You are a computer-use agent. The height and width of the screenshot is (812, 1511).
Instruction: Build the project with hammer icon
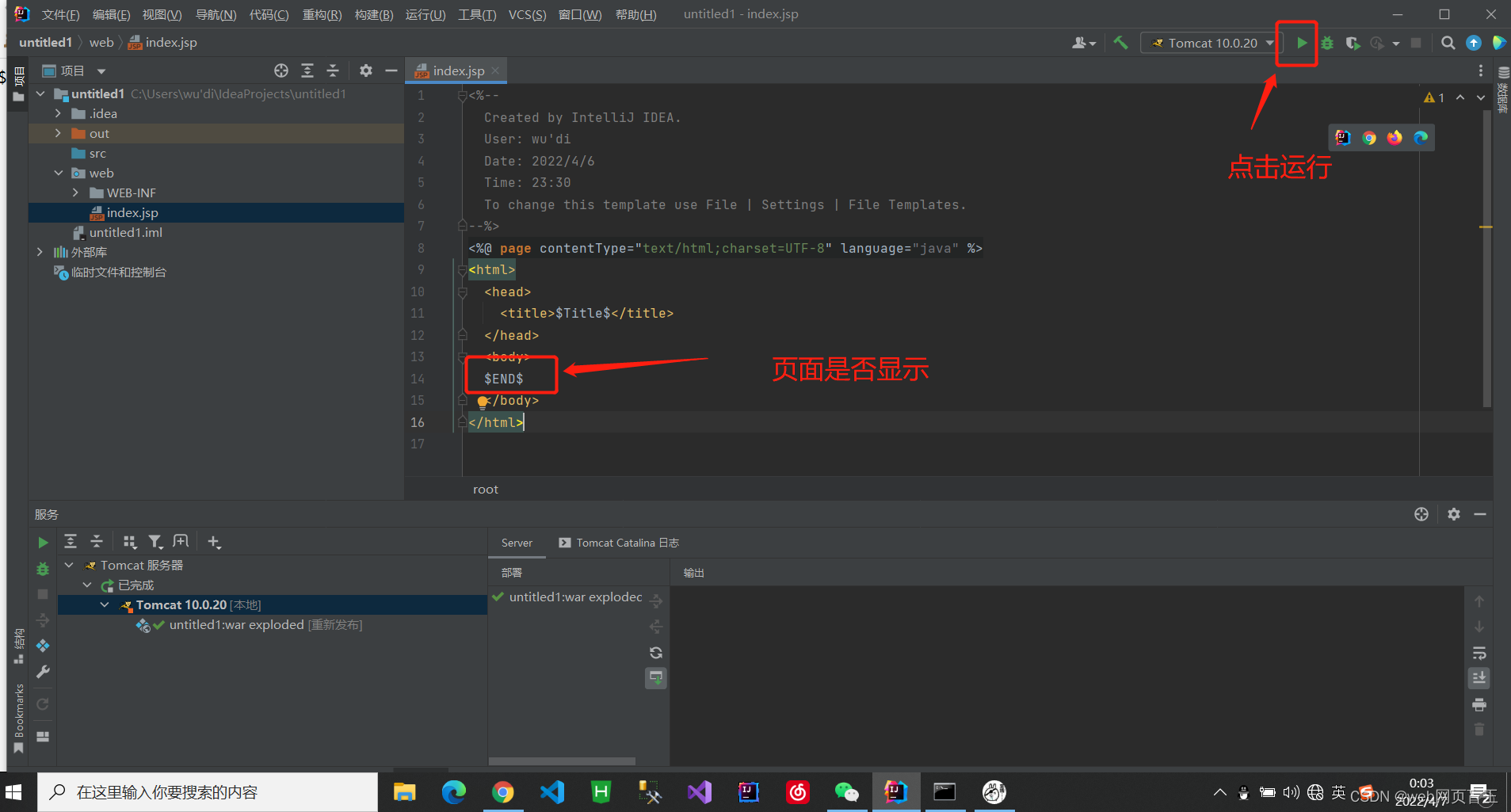pyautogui.click(x=1120, y=43)
